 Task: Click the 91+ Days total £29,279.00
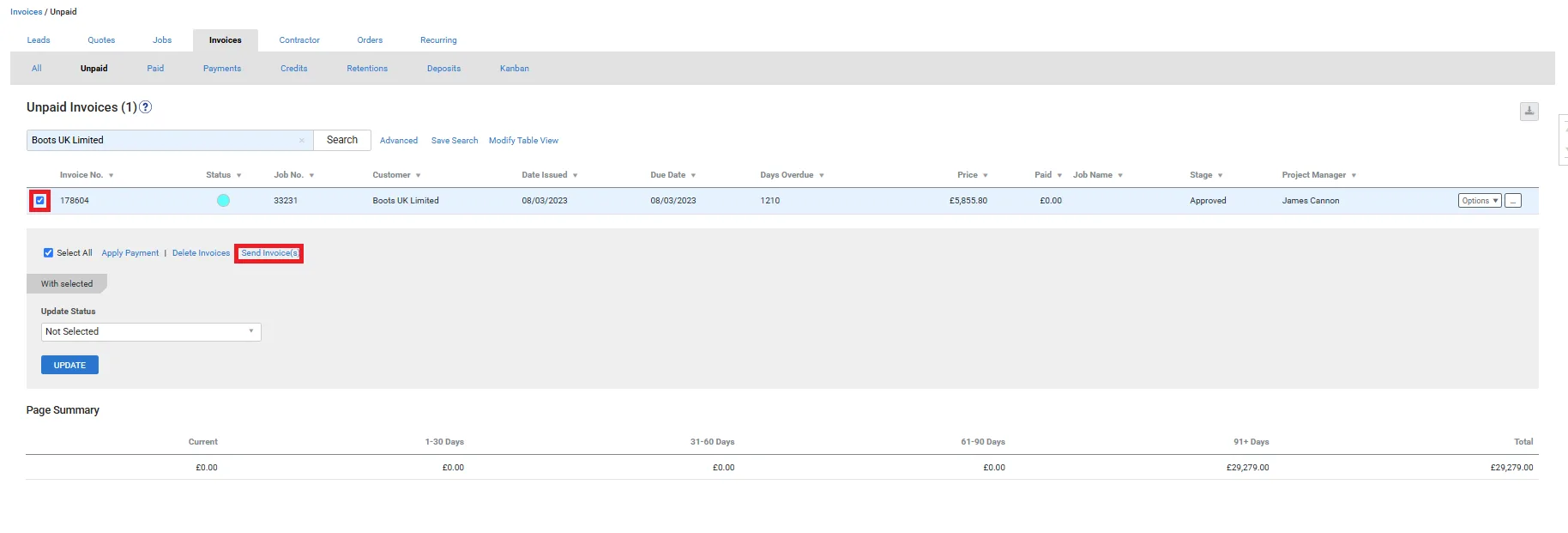(1247, 468)
